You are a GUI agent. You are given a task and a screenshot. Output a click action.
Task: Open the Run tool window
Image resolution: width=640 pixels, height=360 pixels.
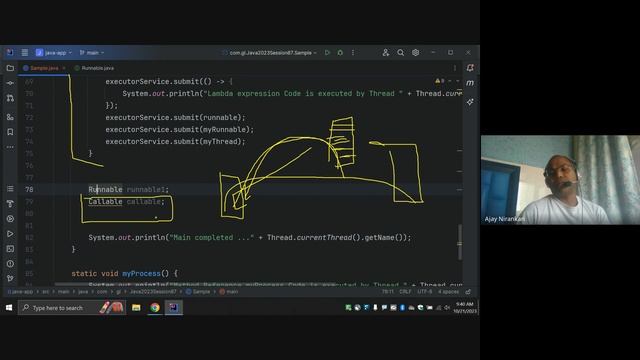(x=10, y=234)
